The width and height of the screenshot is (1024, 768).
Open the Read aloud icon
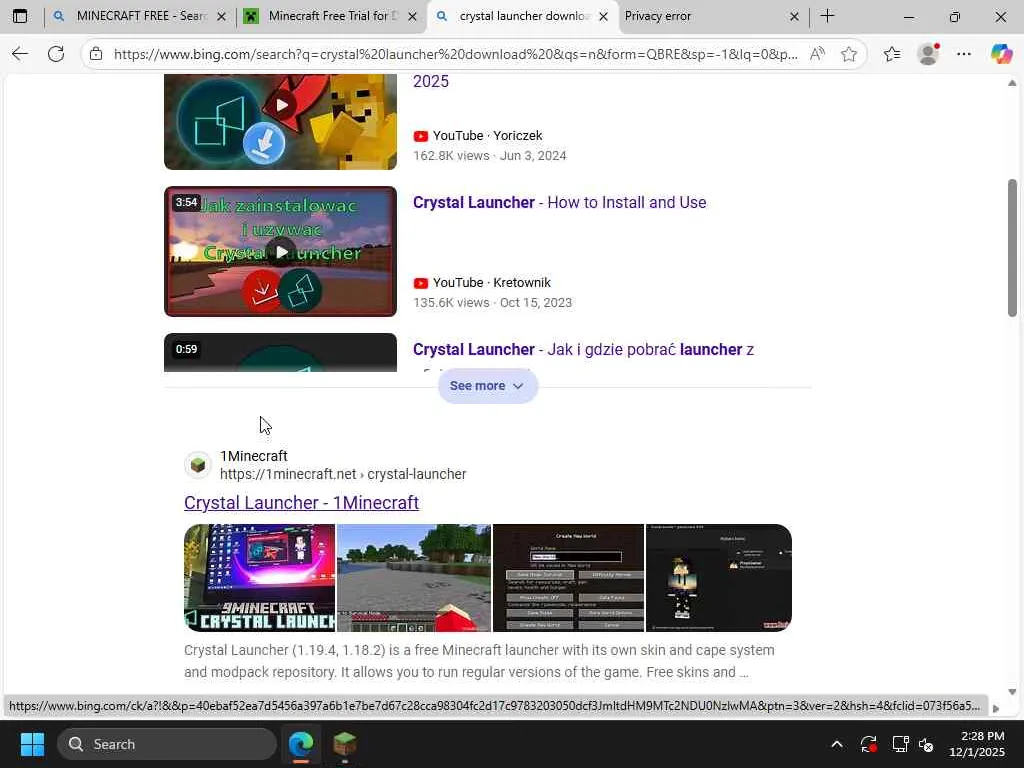point(817,54)
